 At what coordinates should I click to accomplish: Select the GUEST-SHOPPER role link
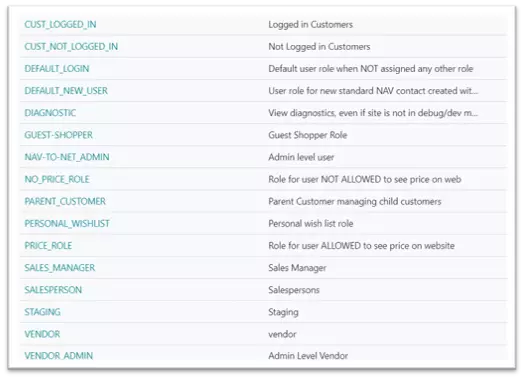click(58, 135)
